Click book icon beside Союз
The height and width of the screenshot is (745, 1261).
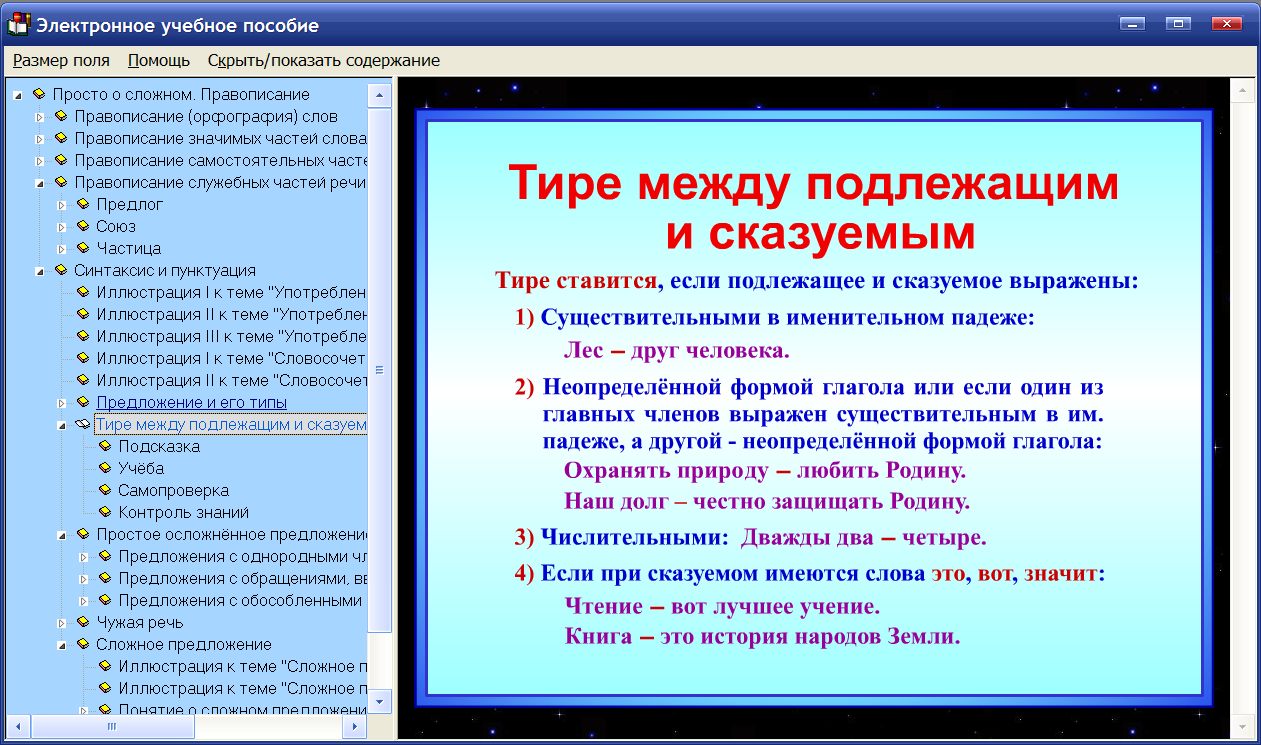click(83, 226)
